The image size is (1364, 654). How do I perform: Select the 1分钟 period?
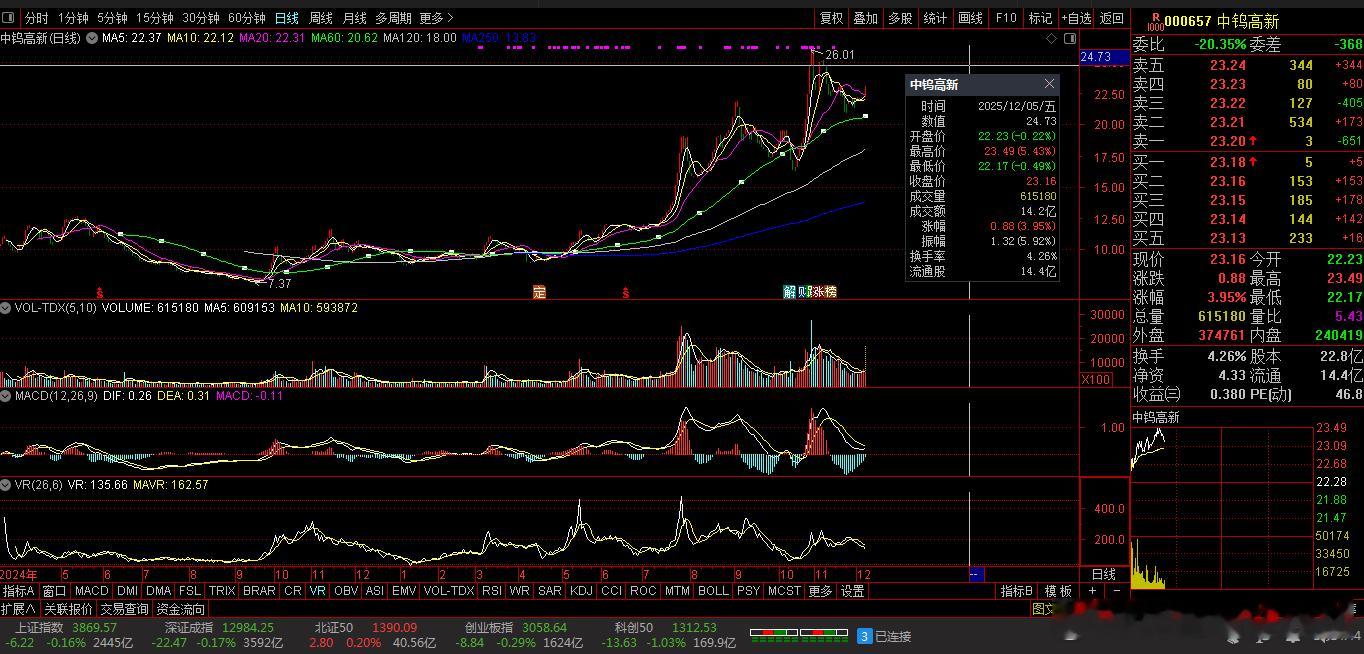point(73,18)
